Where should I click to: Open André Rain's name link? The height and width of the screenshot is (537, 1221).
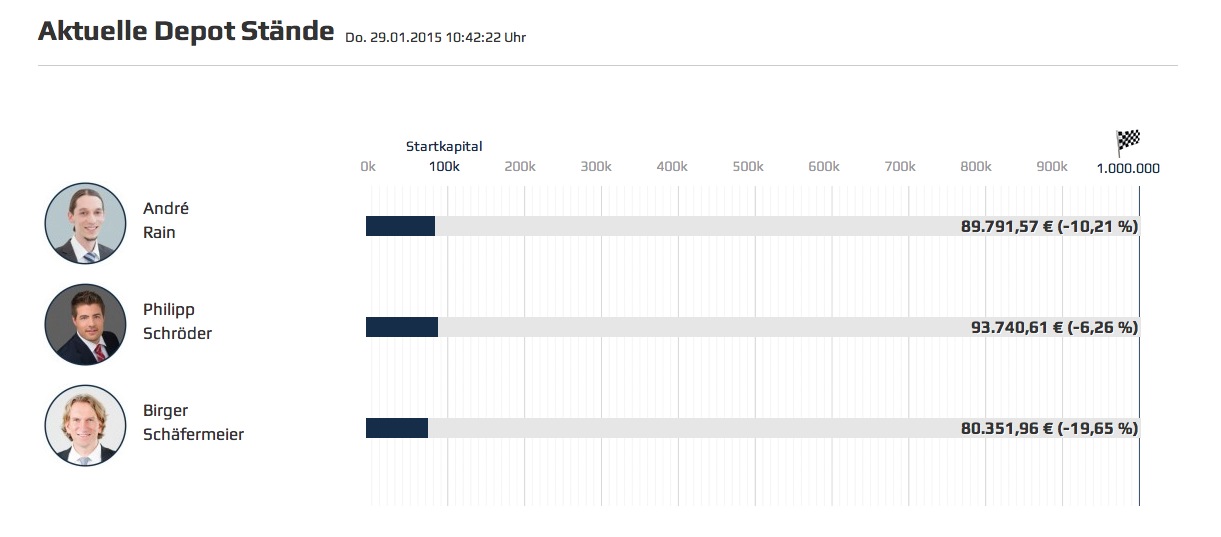click(x=166, y=220)
